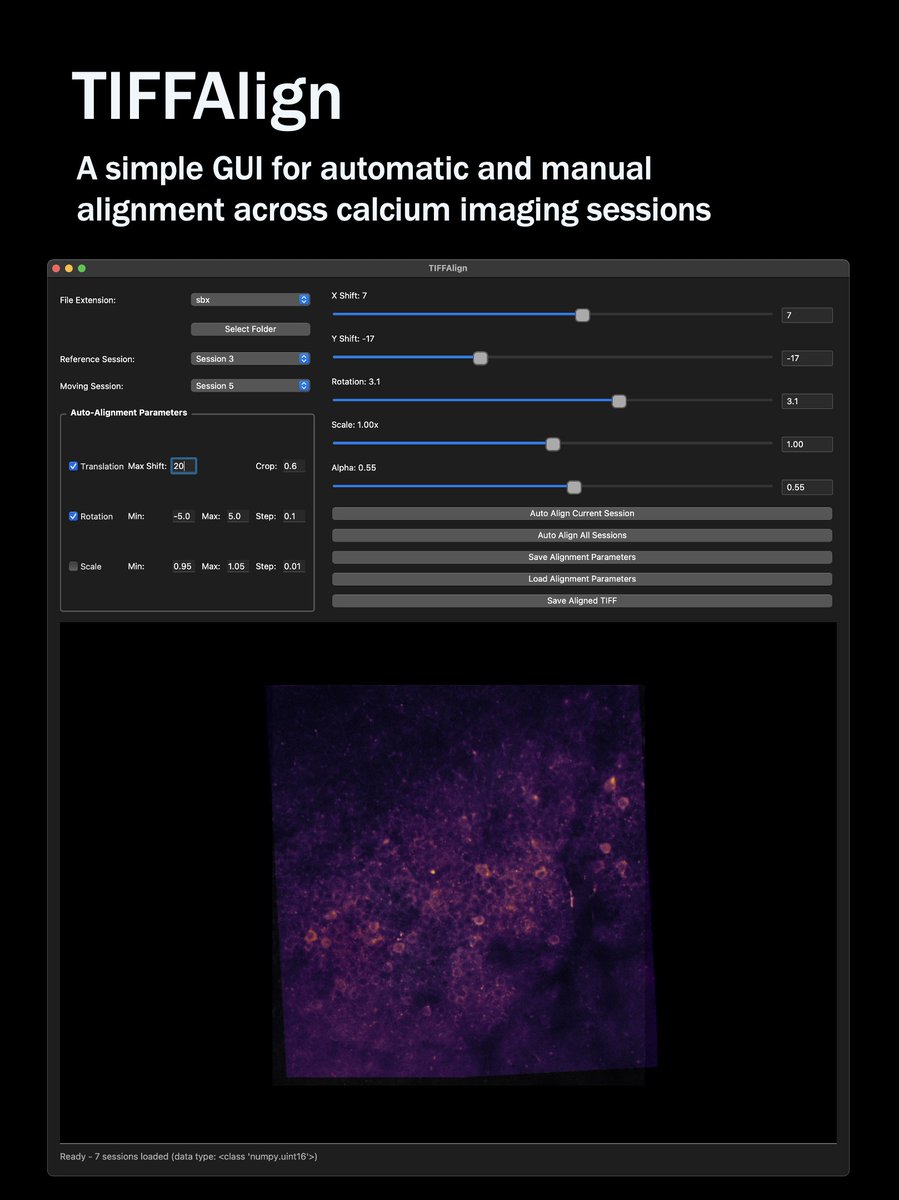Click the 'Scale: 1.00x' label
This screenshot has width=899, height=1200.
click(355, 425)
